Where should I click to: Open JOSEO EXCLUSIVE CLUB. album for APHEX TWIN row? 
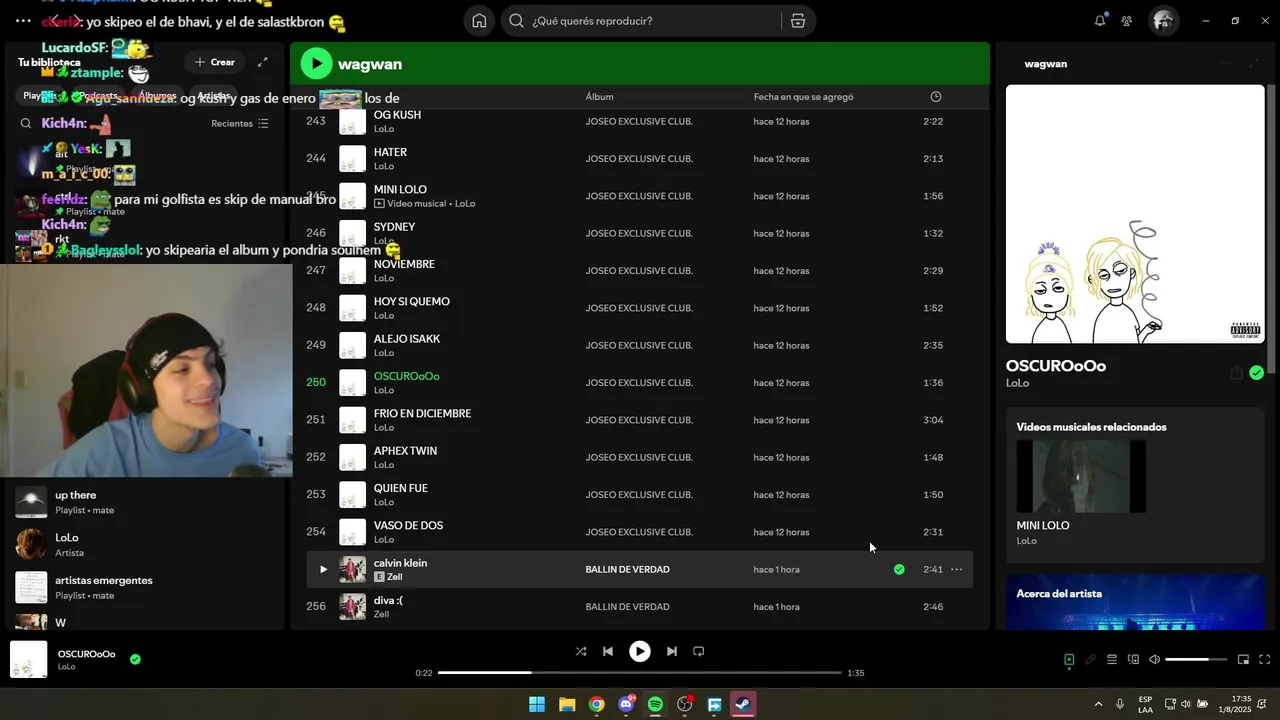point(639,457)
